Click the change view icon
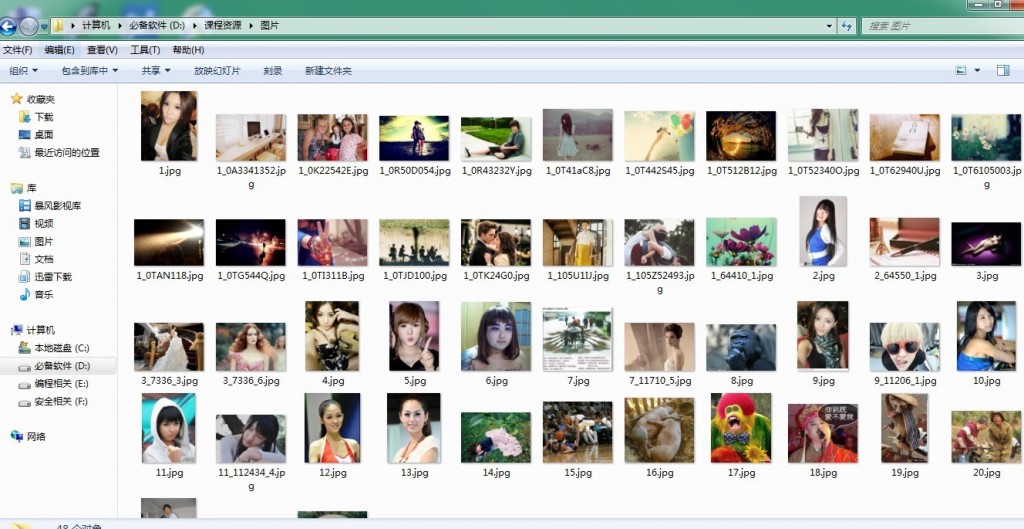 click(961, 71)
